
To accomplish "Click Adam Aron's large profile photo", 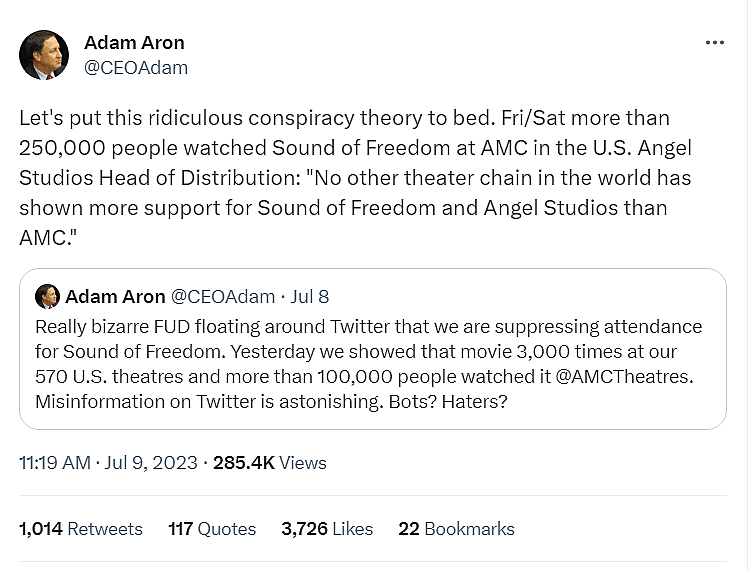I will coord(43,55).
